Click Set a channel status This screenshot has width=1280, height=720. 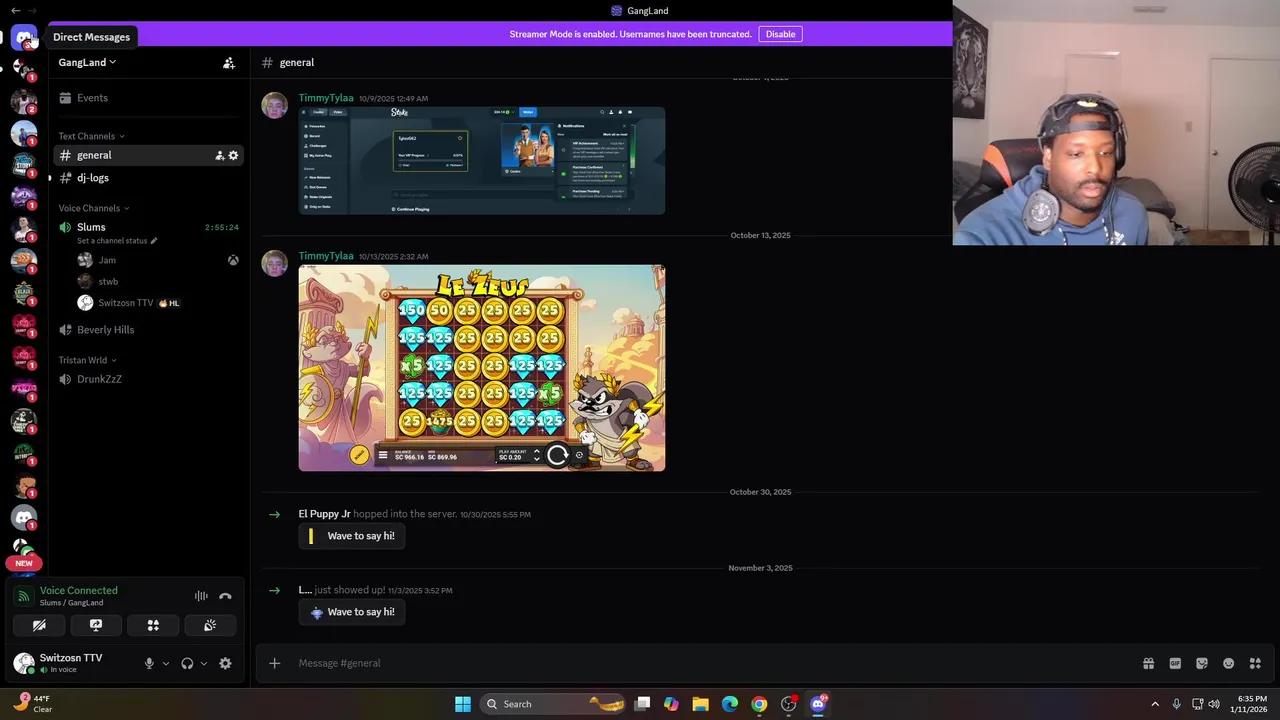pos(117,241)
